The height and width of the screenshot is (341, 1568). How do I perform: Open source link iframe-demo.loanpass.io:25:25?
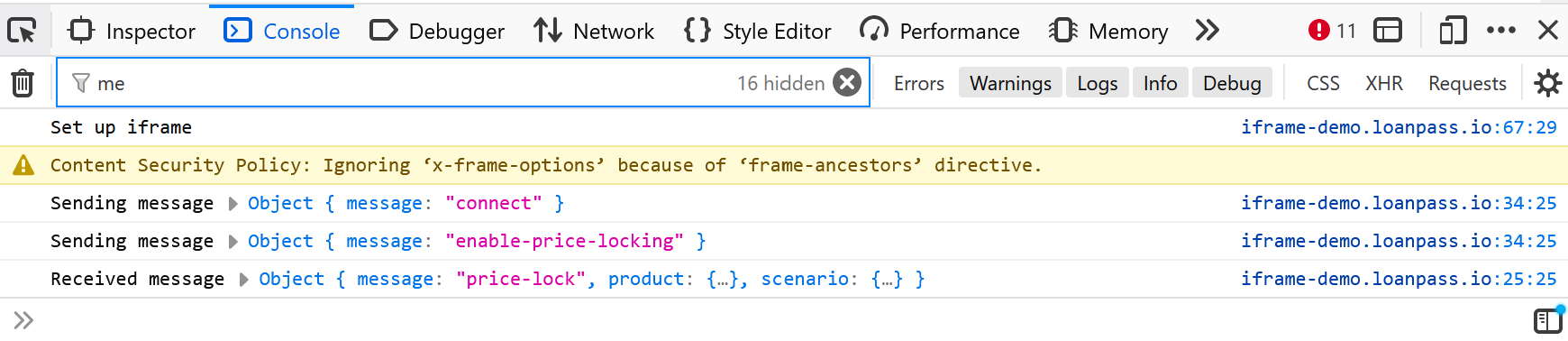[x=1399, y=279]
